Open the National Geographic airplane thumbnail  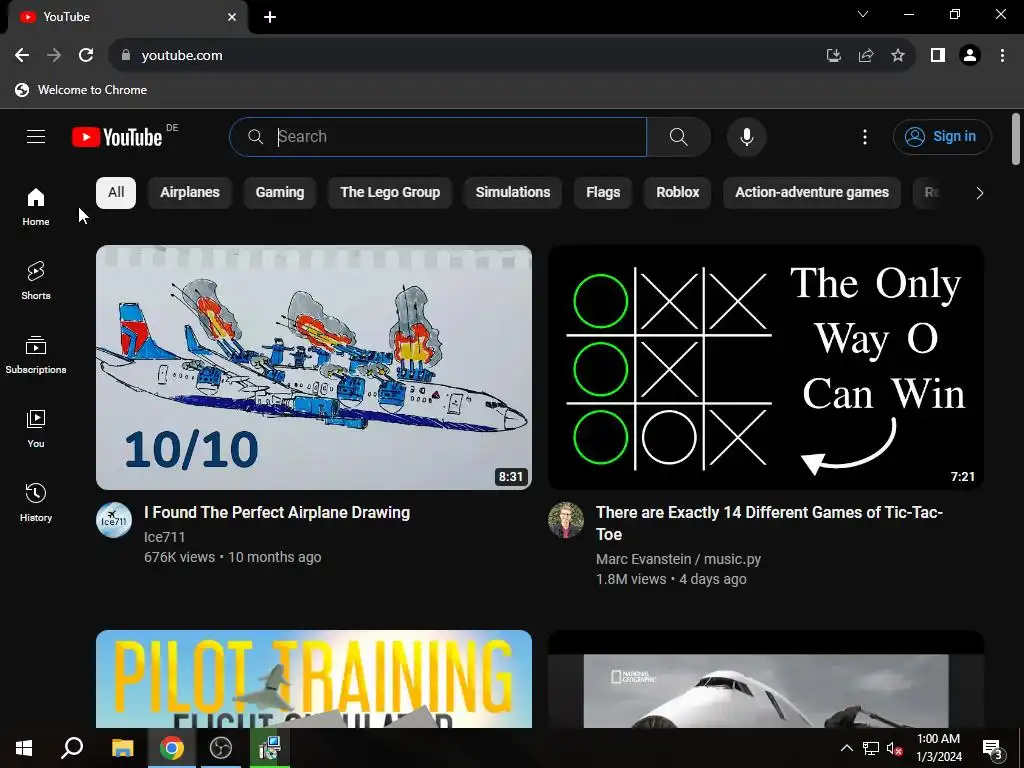(x=765, y=679)
